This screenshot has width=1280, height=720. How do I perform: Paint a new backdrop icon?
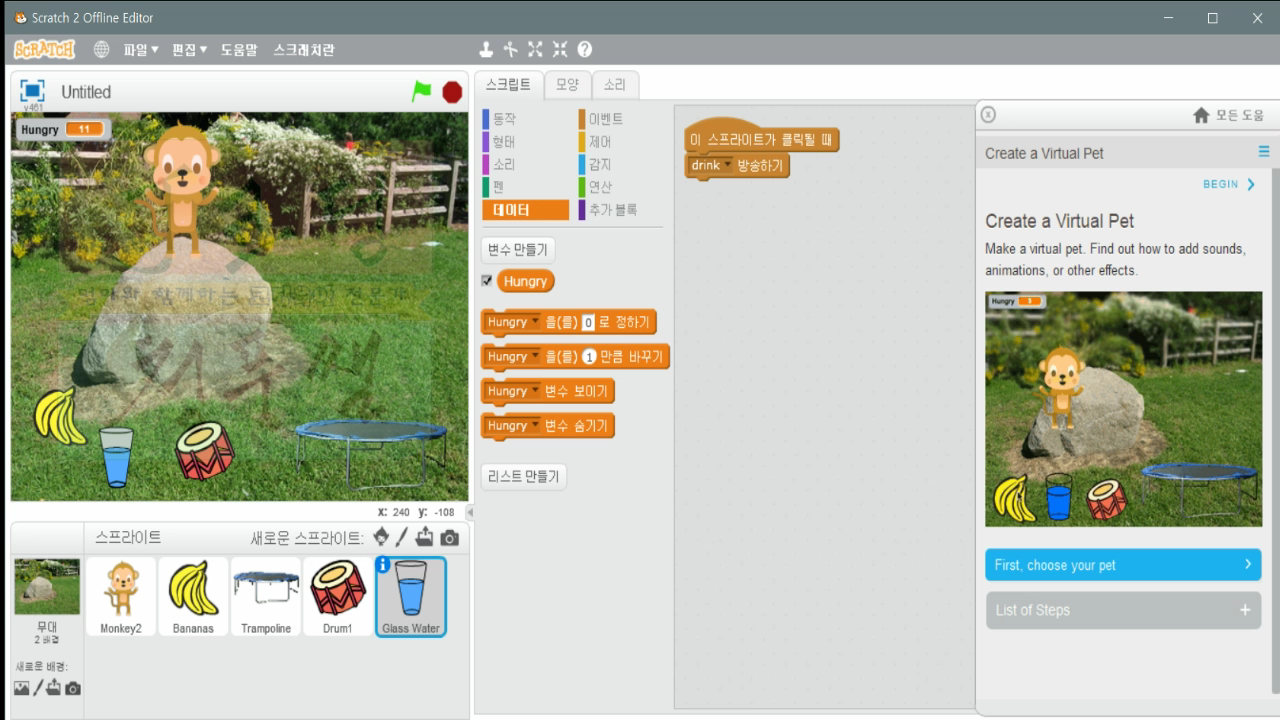tap(39, 688)
